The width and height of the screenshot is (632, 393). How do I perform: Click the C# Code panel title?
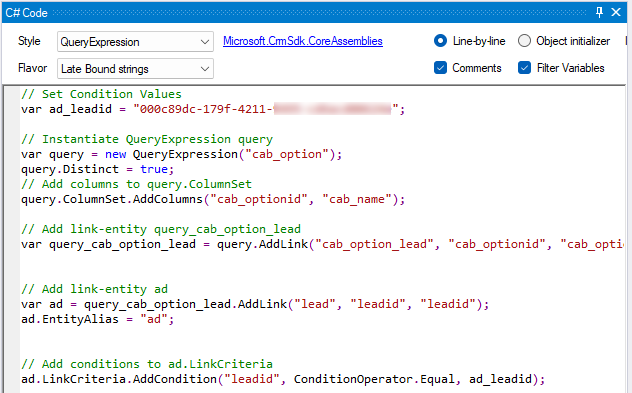tap(27, 13)
